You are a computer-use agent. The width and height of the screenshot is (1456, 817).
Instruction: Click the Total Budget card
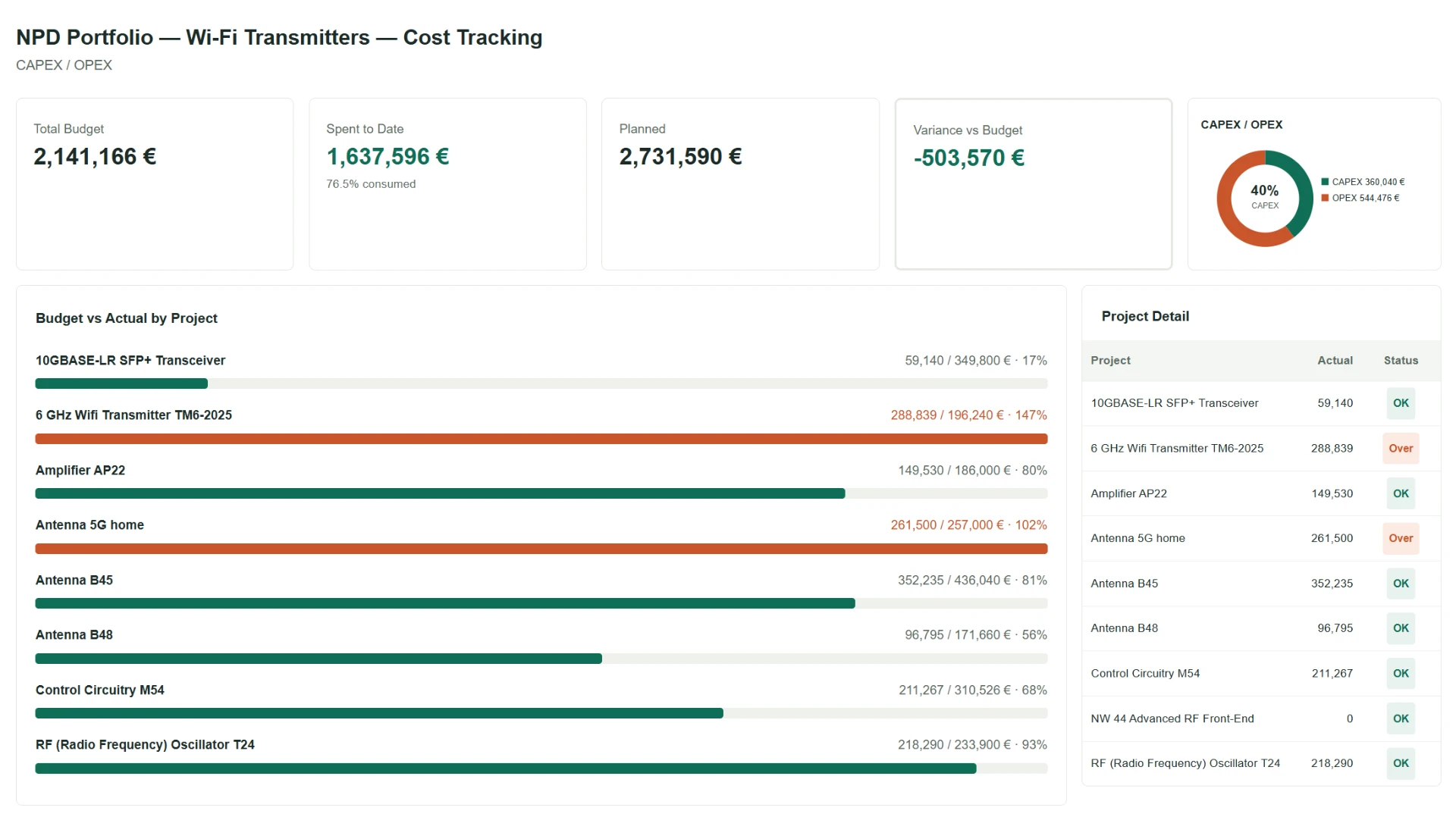tap(155, 184)
